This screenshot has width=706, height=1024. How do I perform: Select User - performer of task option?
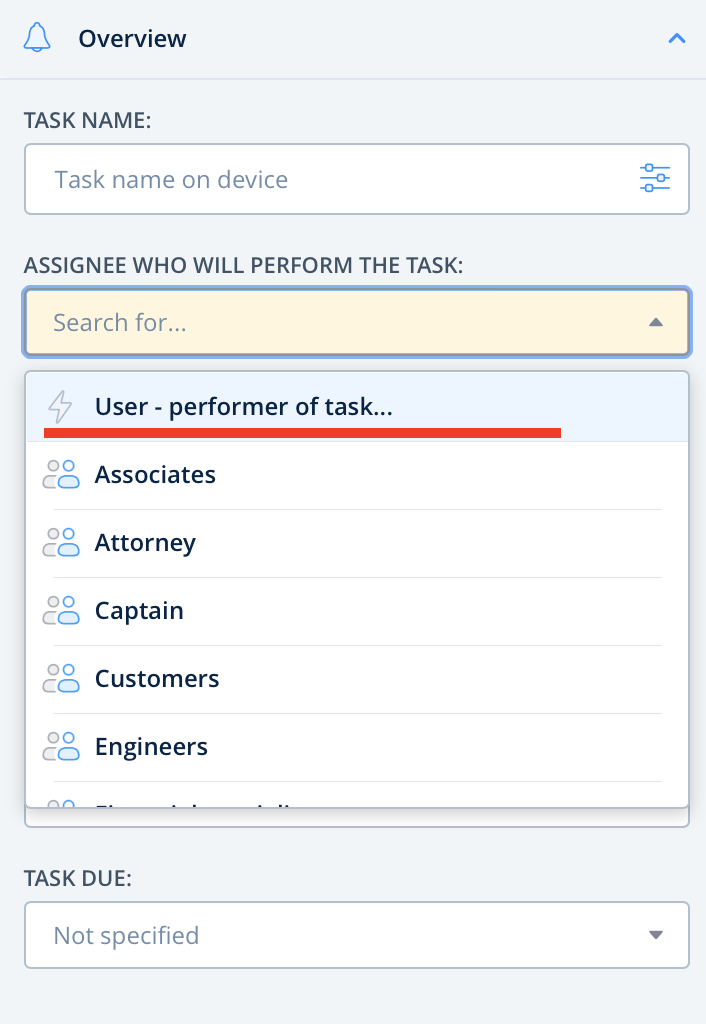point(244,407)
